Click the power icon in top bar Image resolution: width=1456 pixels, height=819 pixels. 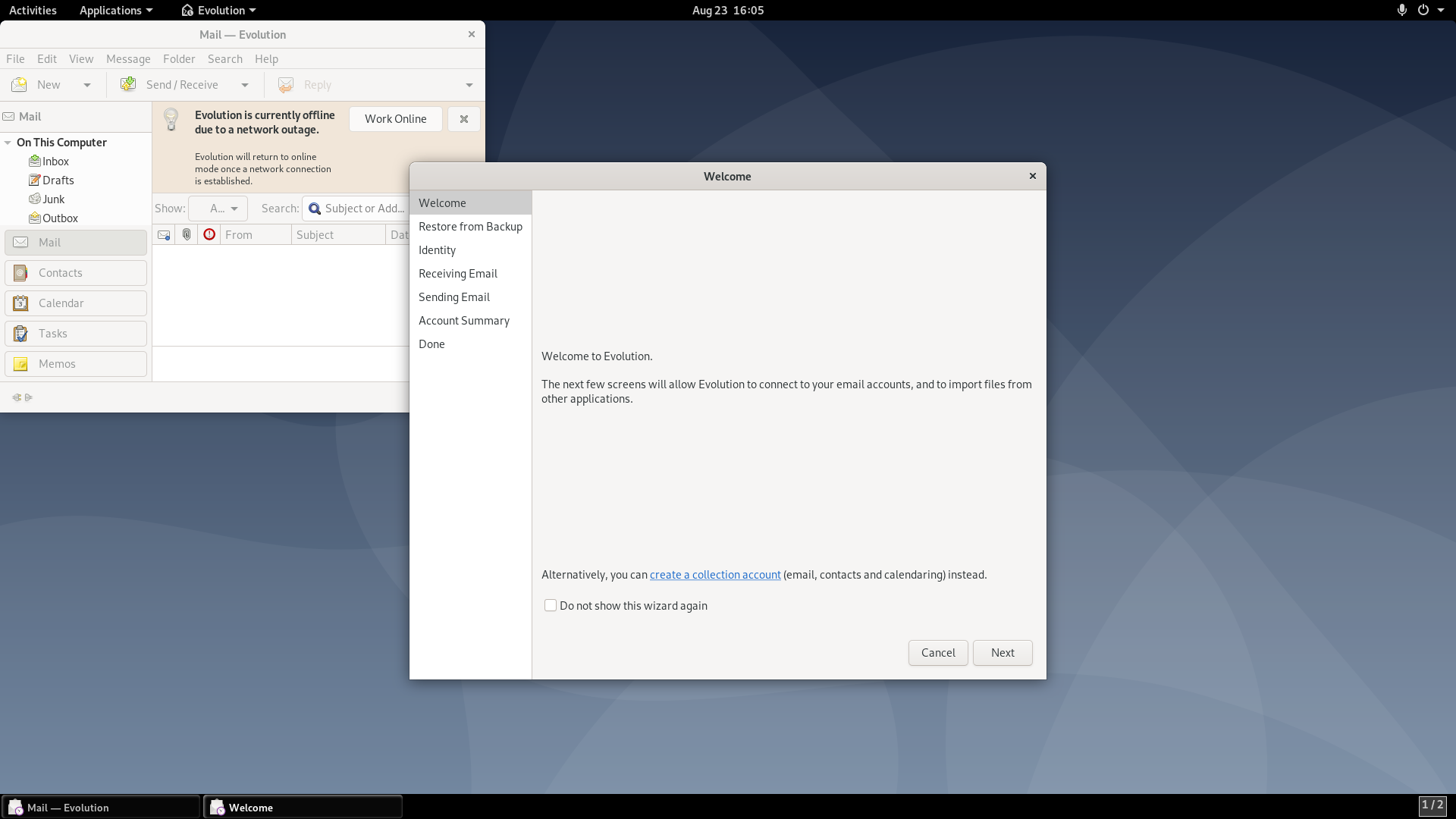[x=1423, y=10]
